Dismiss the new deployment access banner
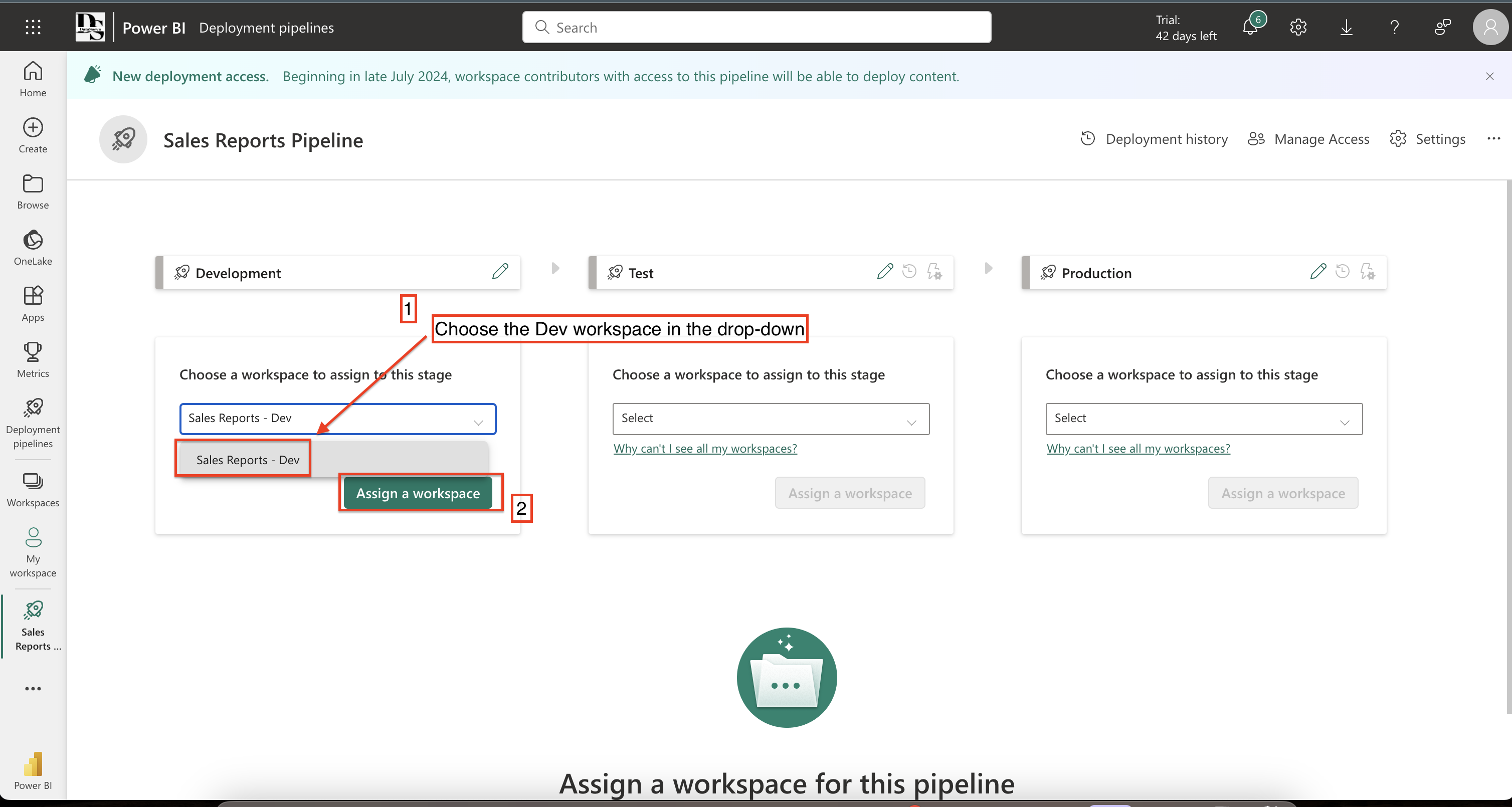 [x=1490, y=76]
